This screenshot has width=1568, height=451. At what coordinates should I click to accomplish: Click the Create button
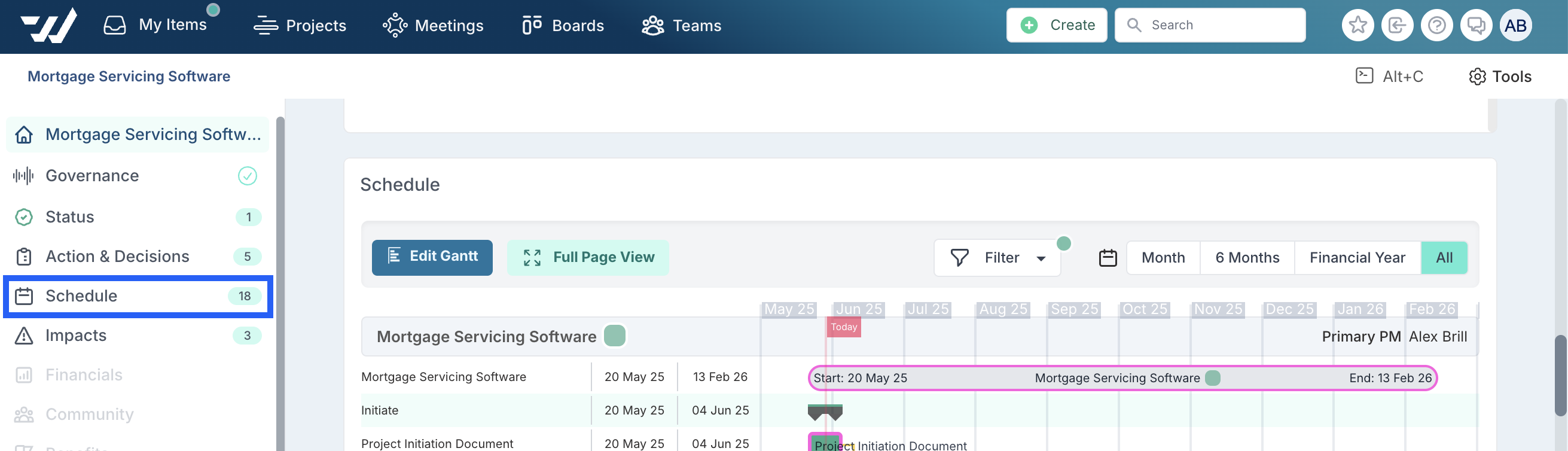click(1056, 25)
